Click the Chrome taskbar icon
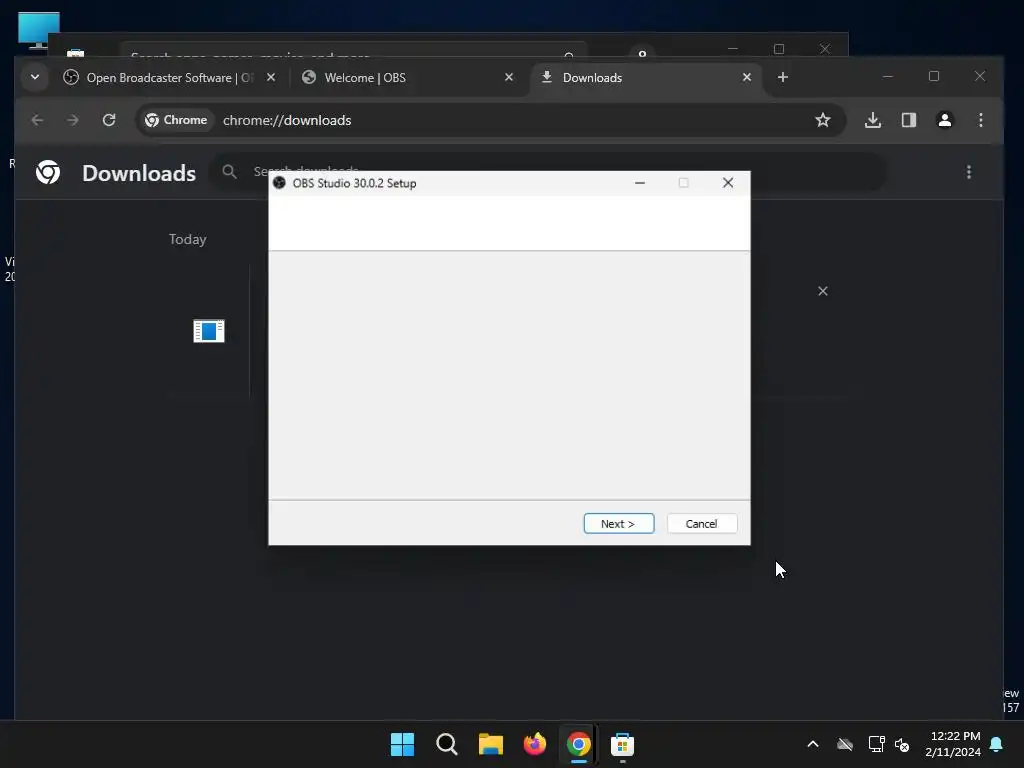The width and height of the screenshot is (1024, 768). coord(579,744)
